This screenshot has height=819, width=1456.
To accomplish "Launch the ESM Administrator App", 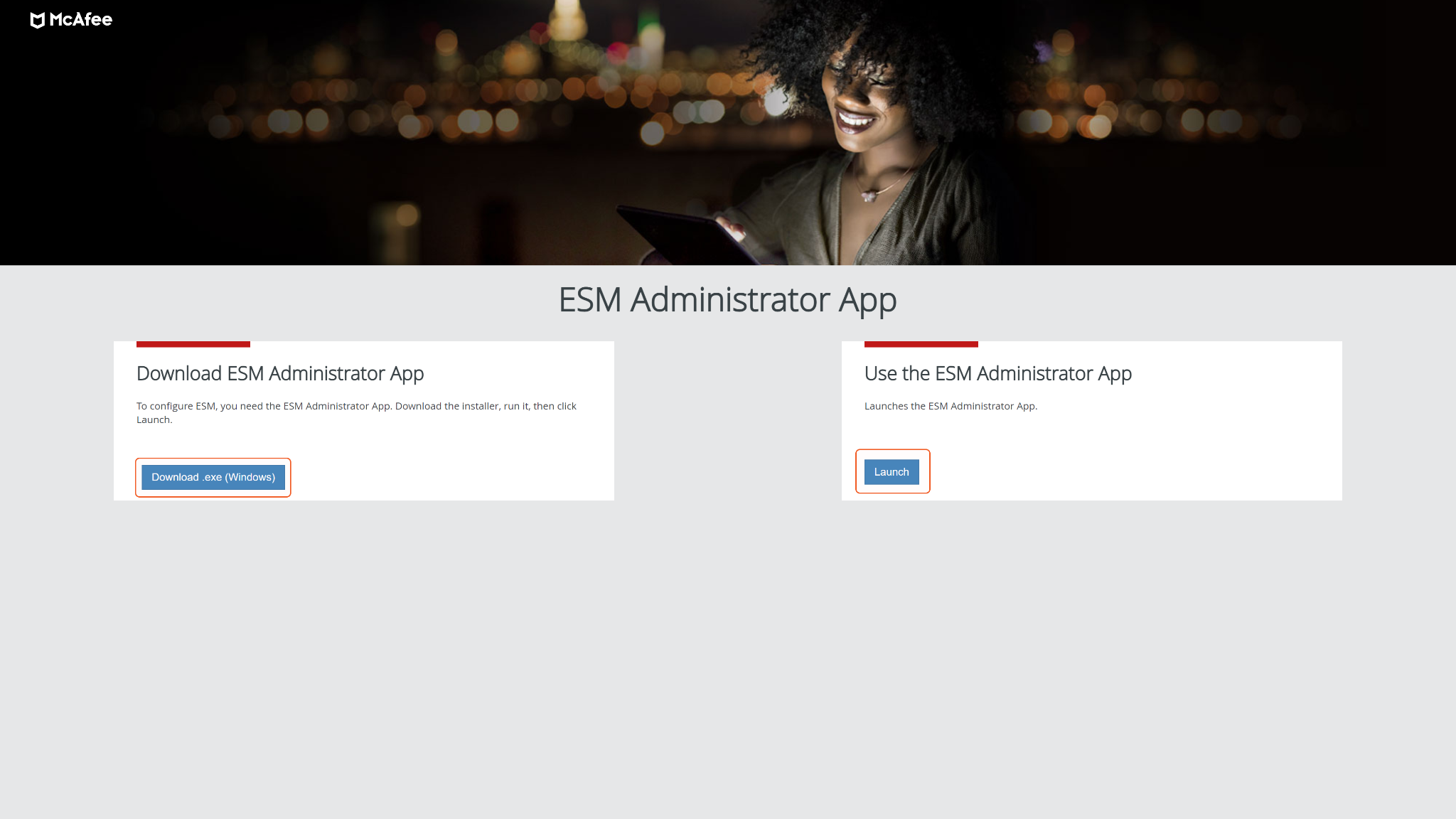I will pos(892,472).
